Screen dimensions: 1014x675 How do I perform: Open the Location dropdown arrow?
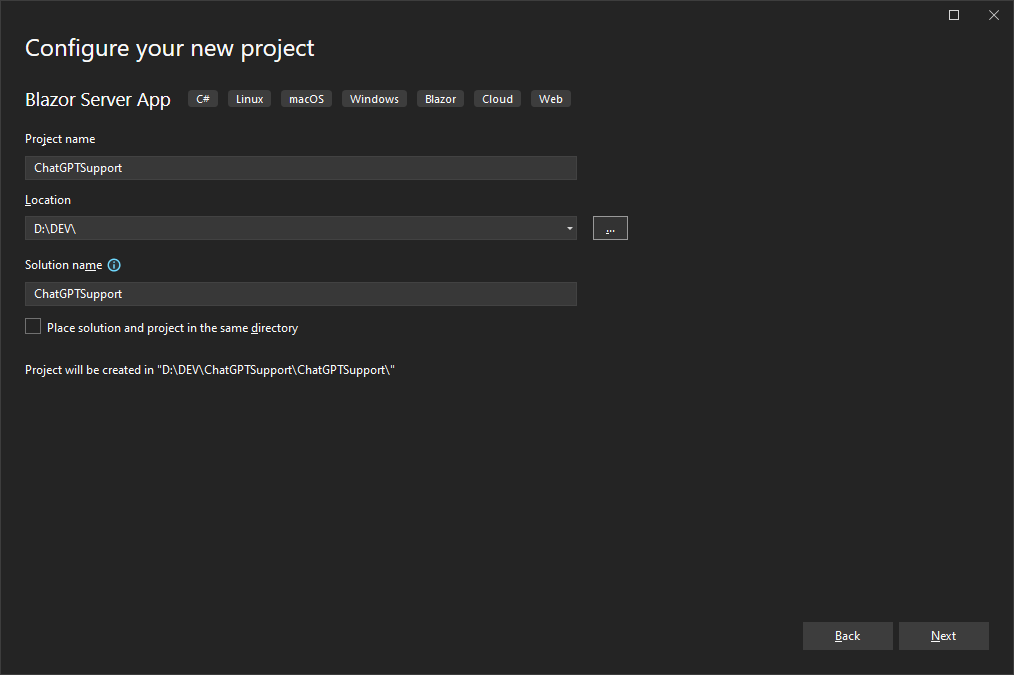(x=569, y=228)
